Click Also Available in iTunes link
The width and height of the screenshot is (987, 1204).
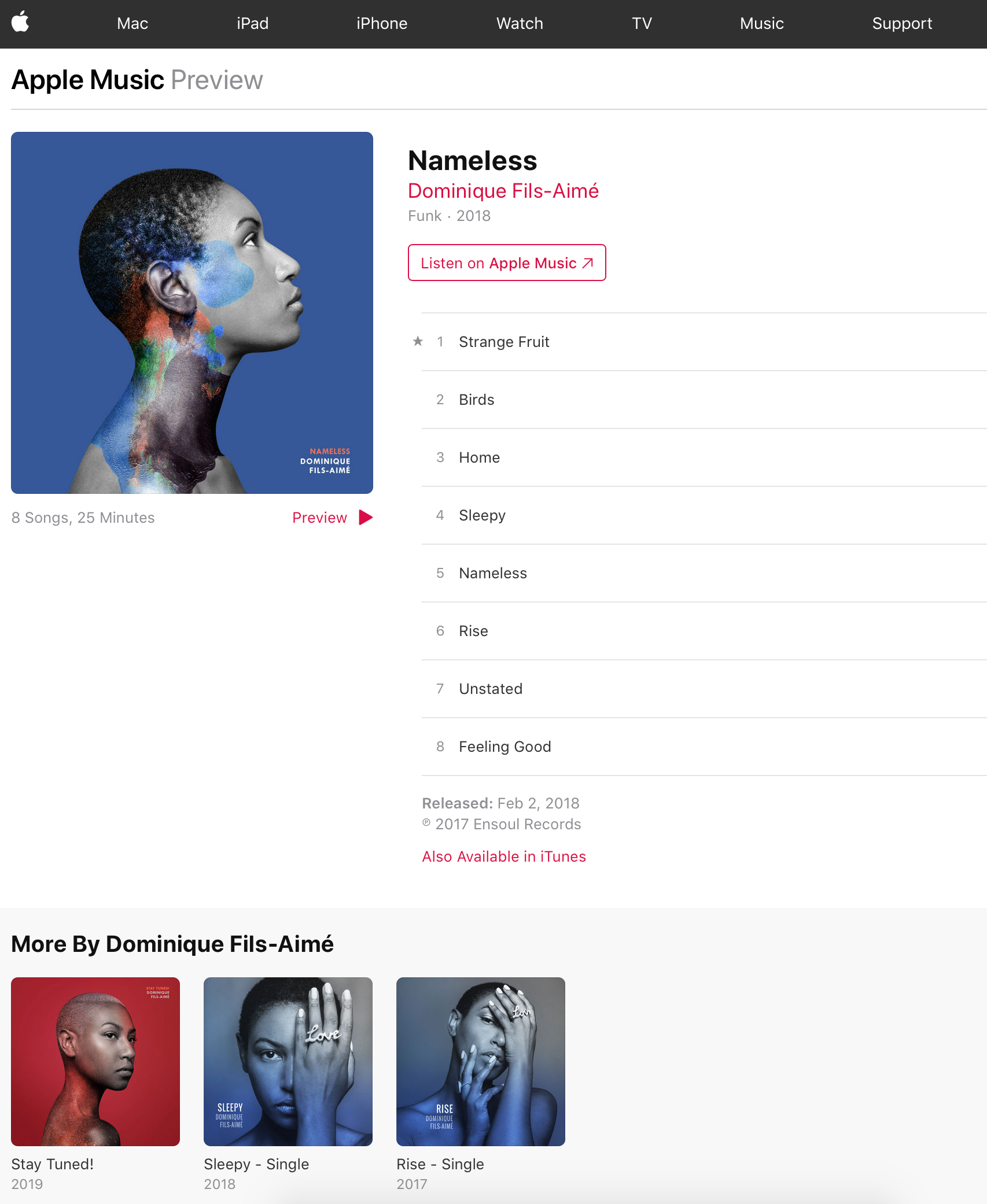(x=504, y=856)
